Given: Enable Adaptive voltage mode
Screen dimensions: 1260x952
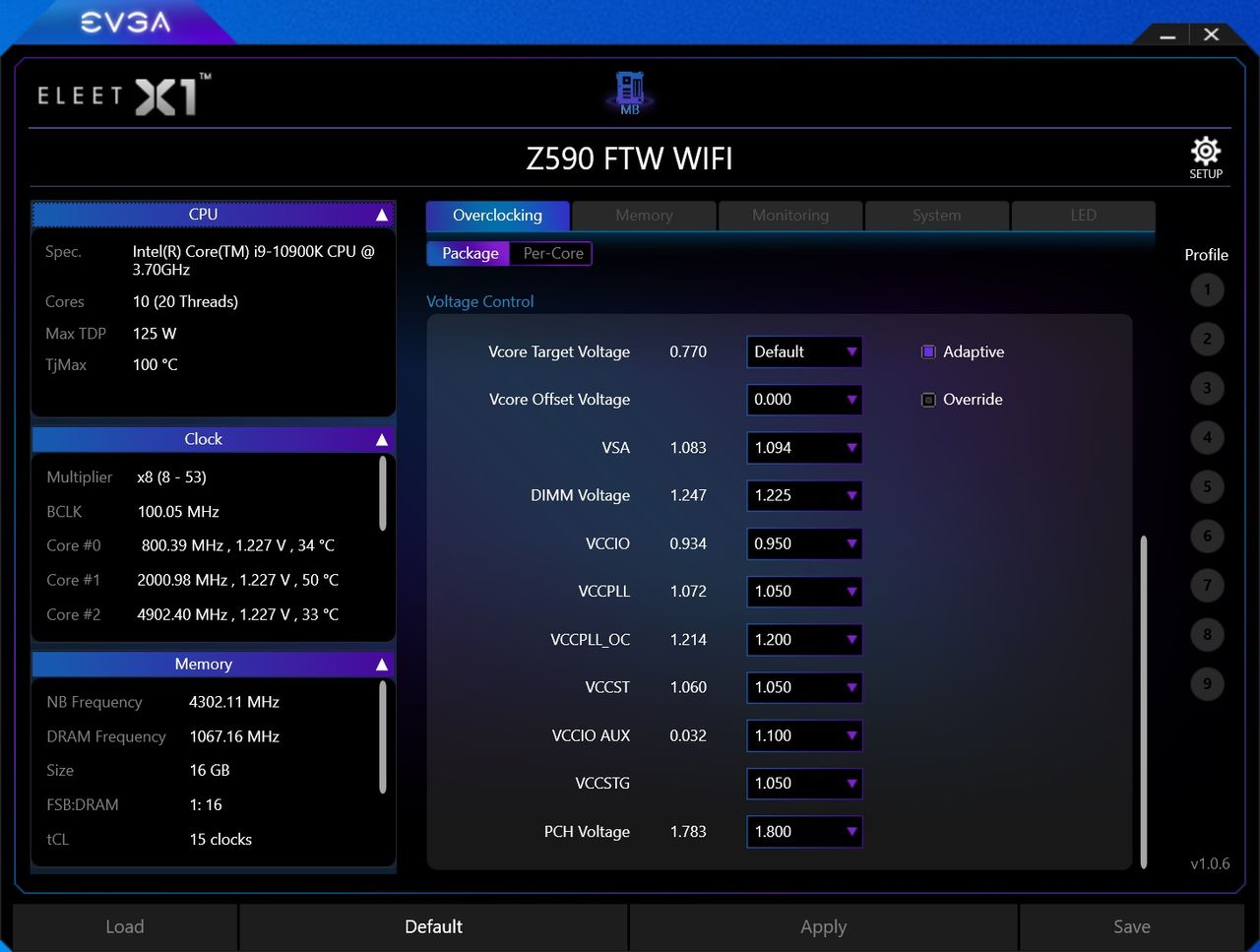Looking at the screenshot, I should [x=928, y=351].
